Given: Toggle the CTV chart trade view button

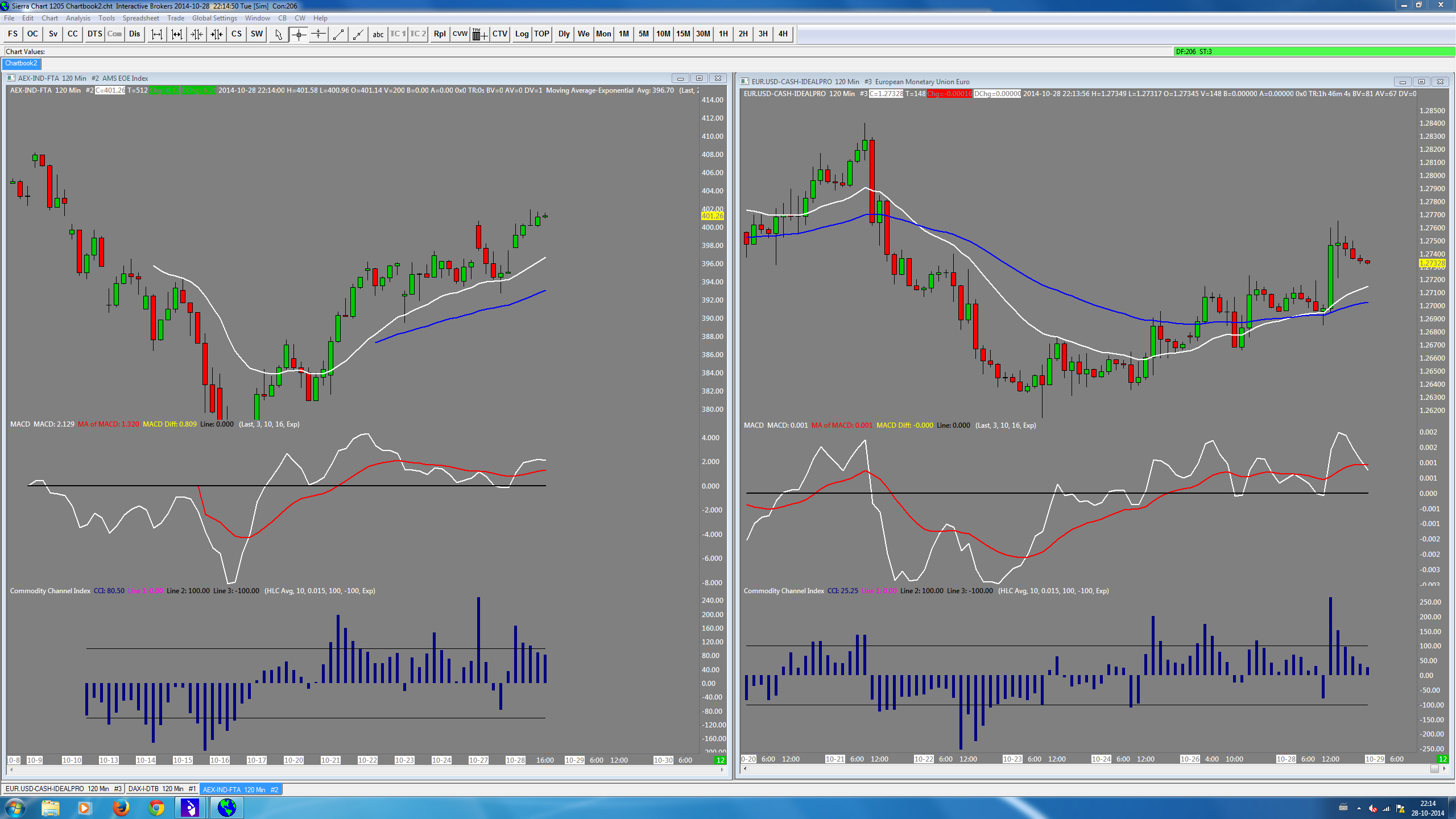Looking at the screenshot, I should [500, 34].
